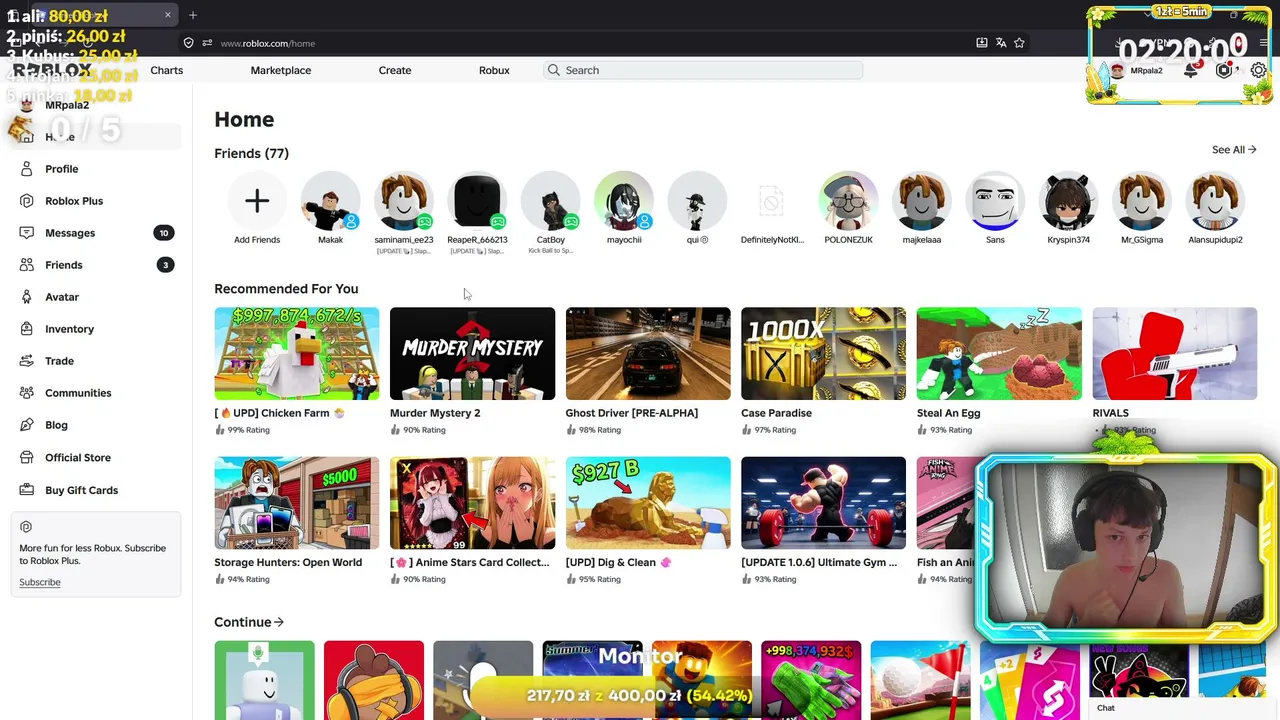The height and width of the screenshot is (720, 1280).
Task: Open the Steal An Egg game thumbnail
Action: pos(999,353)
